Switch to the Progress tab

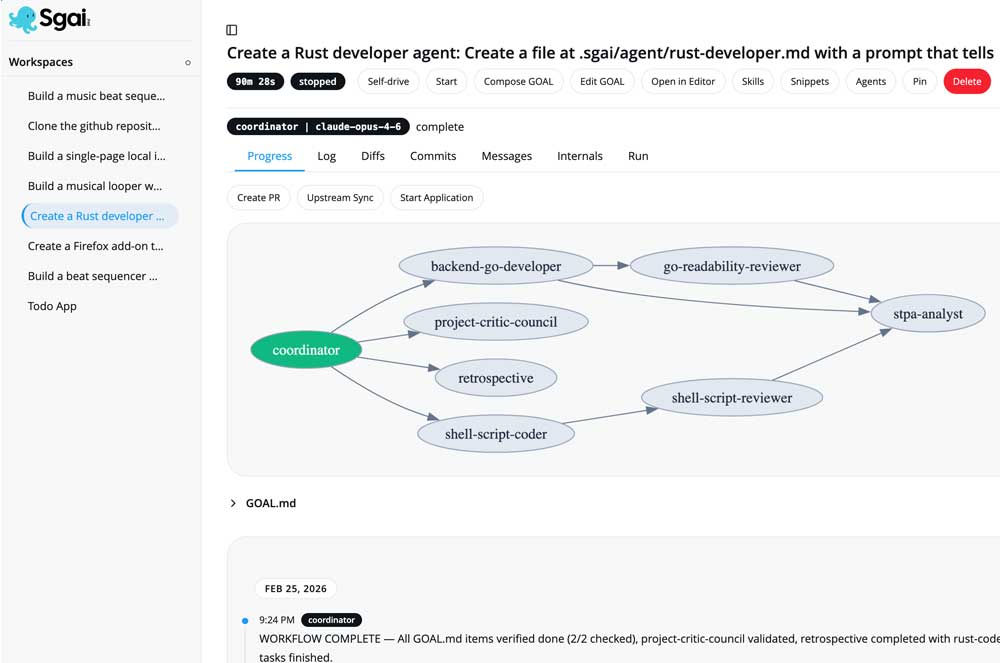pyautogui.click(x=270, y=156)
